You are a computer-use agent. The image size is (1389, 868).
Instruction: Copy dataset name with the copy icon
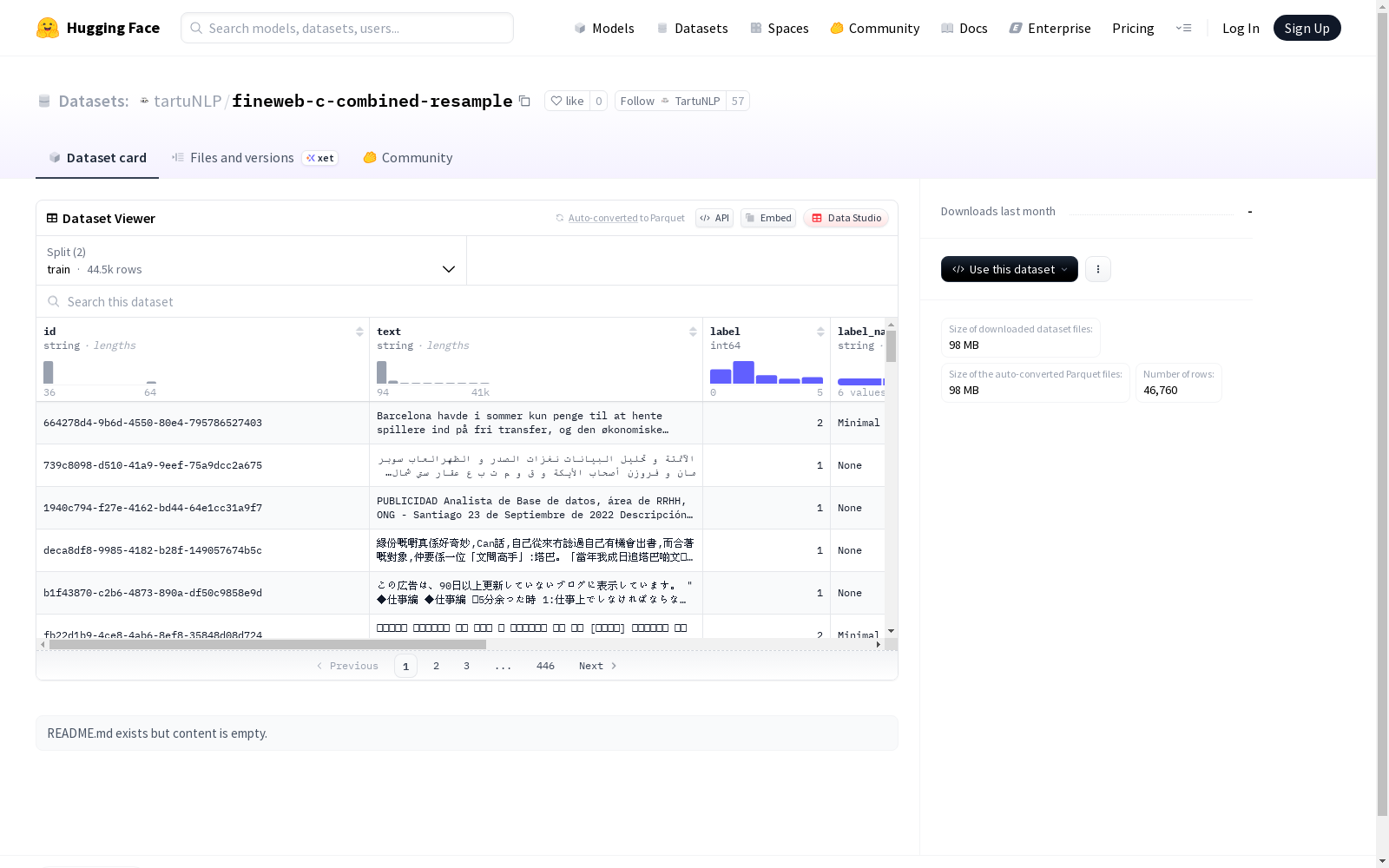[524, 101]
